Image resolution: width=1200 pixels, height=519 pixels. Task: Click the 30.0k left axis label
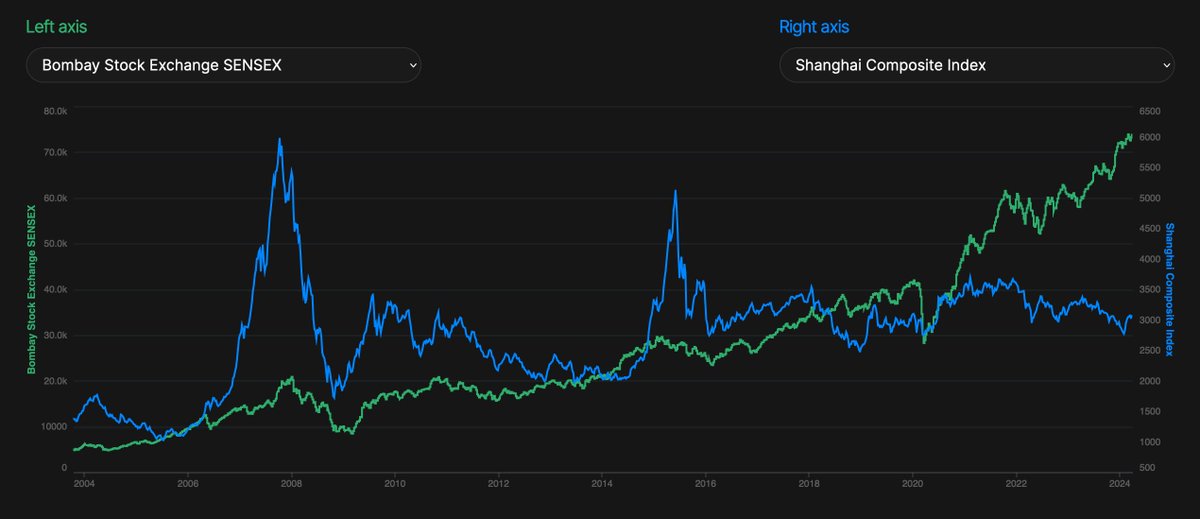pyautogui.click(x=54, y=336)
